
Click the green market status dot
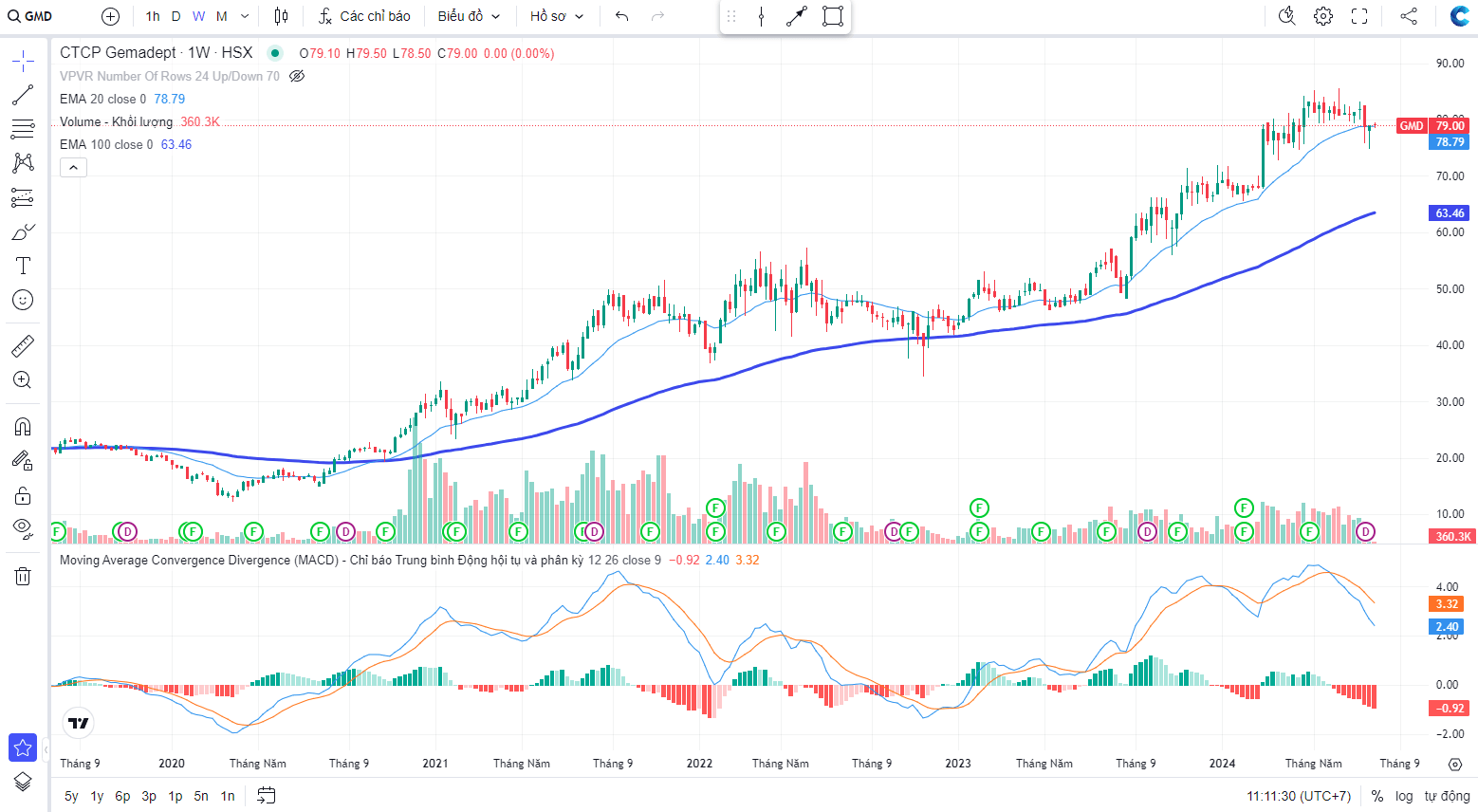tap(275, 53)
